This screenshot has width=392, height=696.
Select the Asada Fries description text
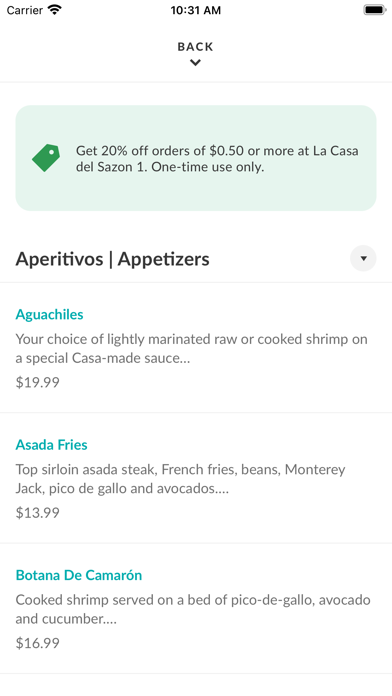(180, 479)
